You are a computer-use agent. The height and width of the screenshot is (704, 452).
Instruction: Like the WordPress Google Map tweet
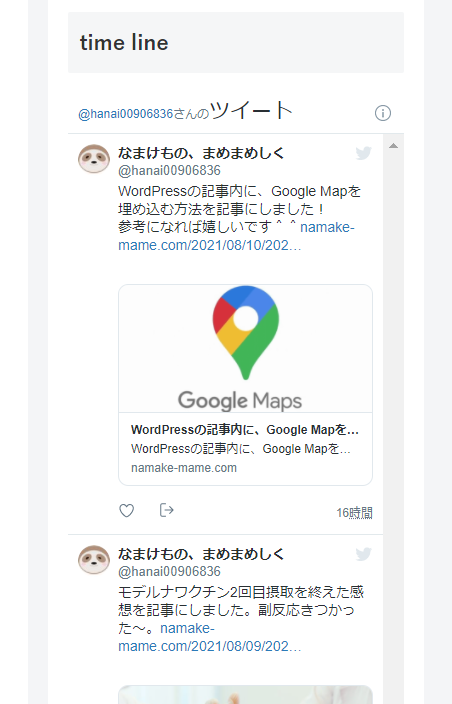click(127, 510)
